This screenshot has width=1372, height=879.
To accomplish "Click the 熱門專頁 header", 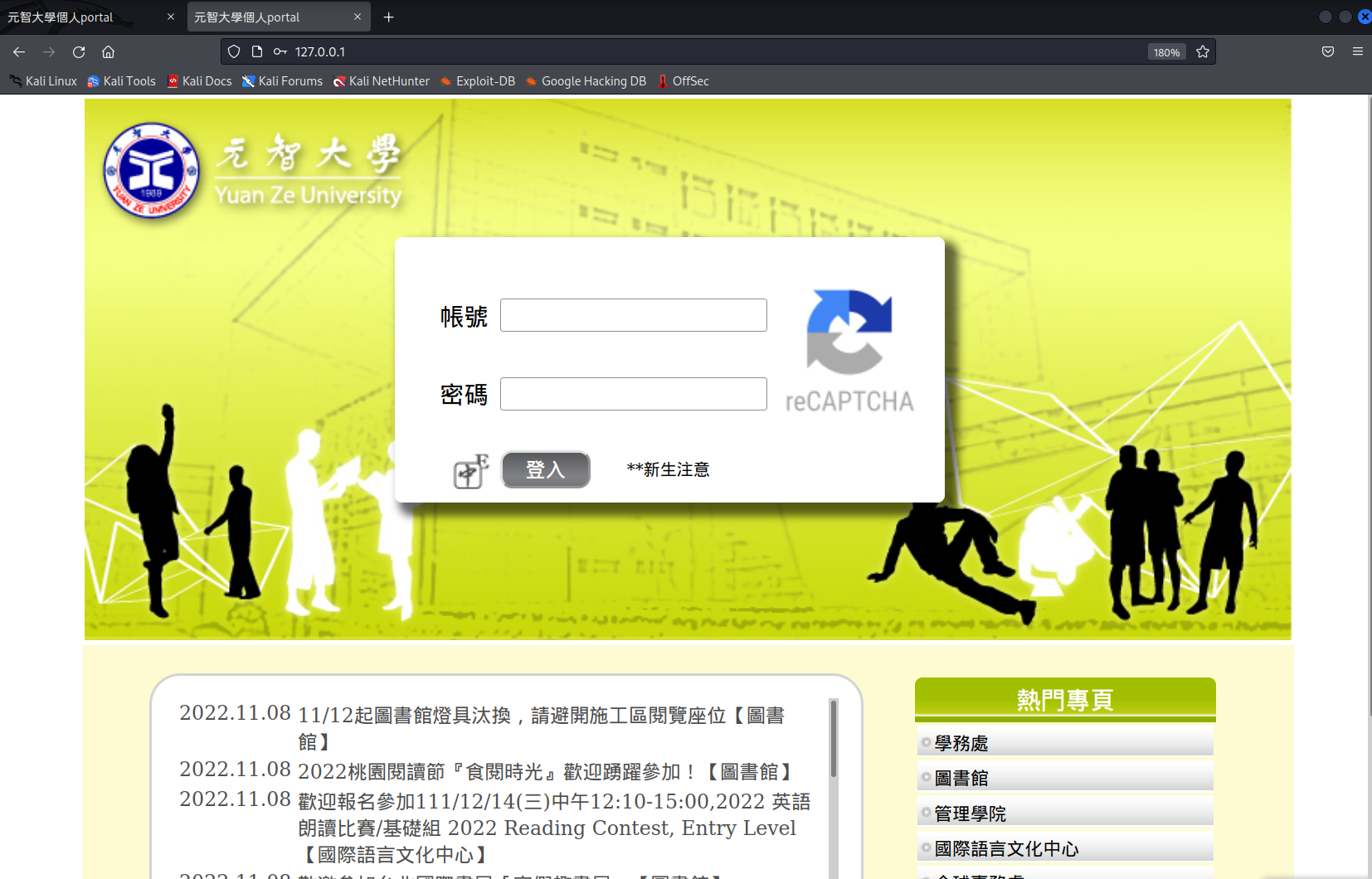I will (x=1065, y=699).
